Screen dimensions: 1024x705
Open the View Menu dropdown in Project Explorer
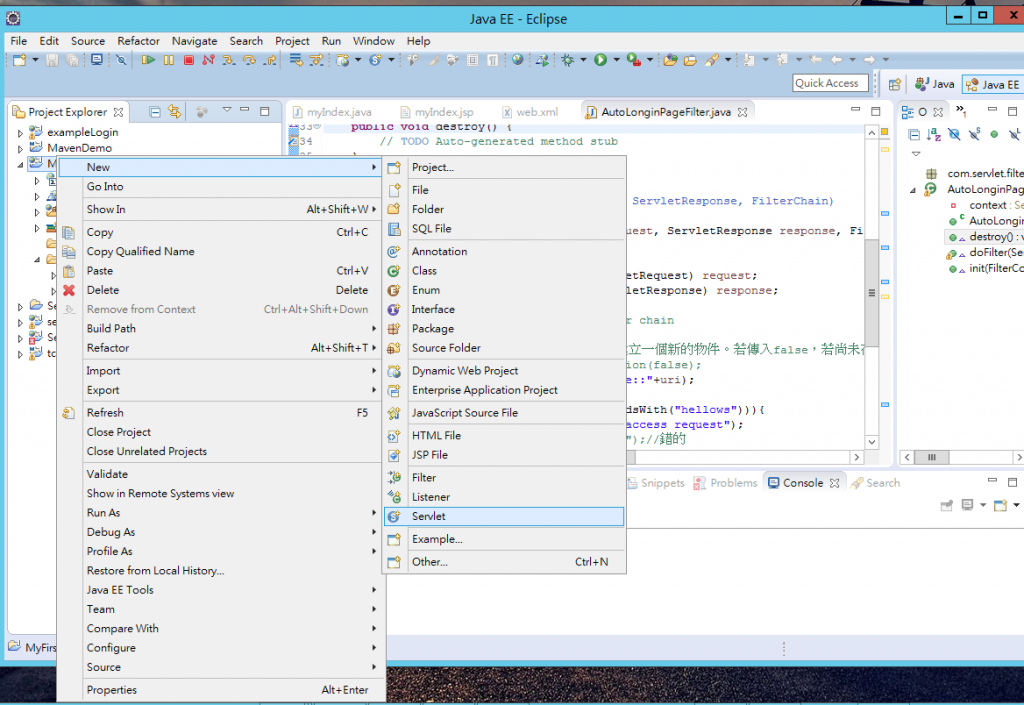[227, 111]
